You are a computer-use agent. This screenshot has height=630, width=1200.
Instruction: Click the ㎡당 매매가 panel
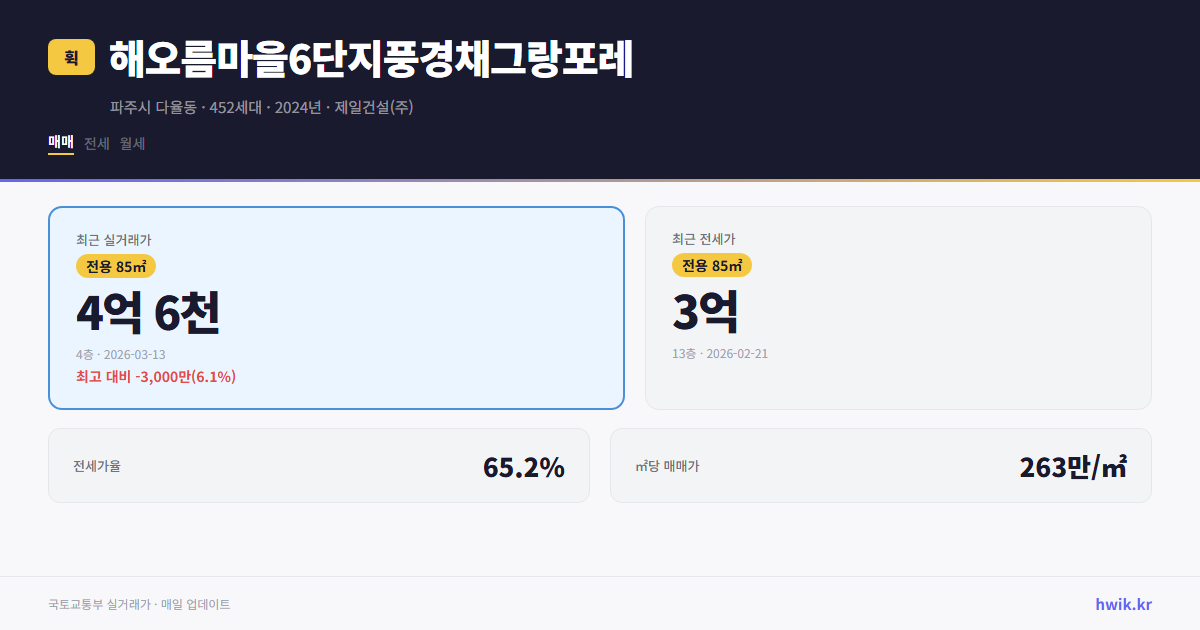coord(880,465)
